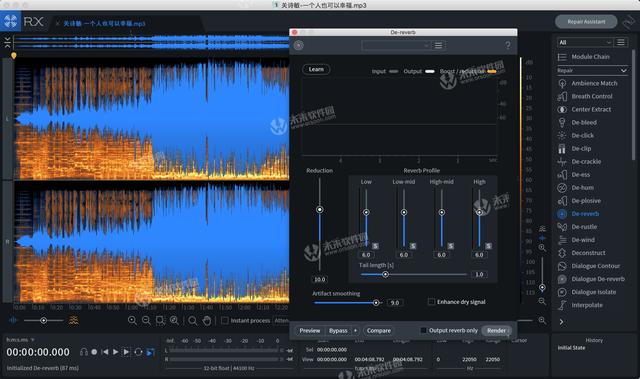The height and width of the screenshot is (379, 640).
Task: Toggle solo for the High band
Action: pos(488,246)
